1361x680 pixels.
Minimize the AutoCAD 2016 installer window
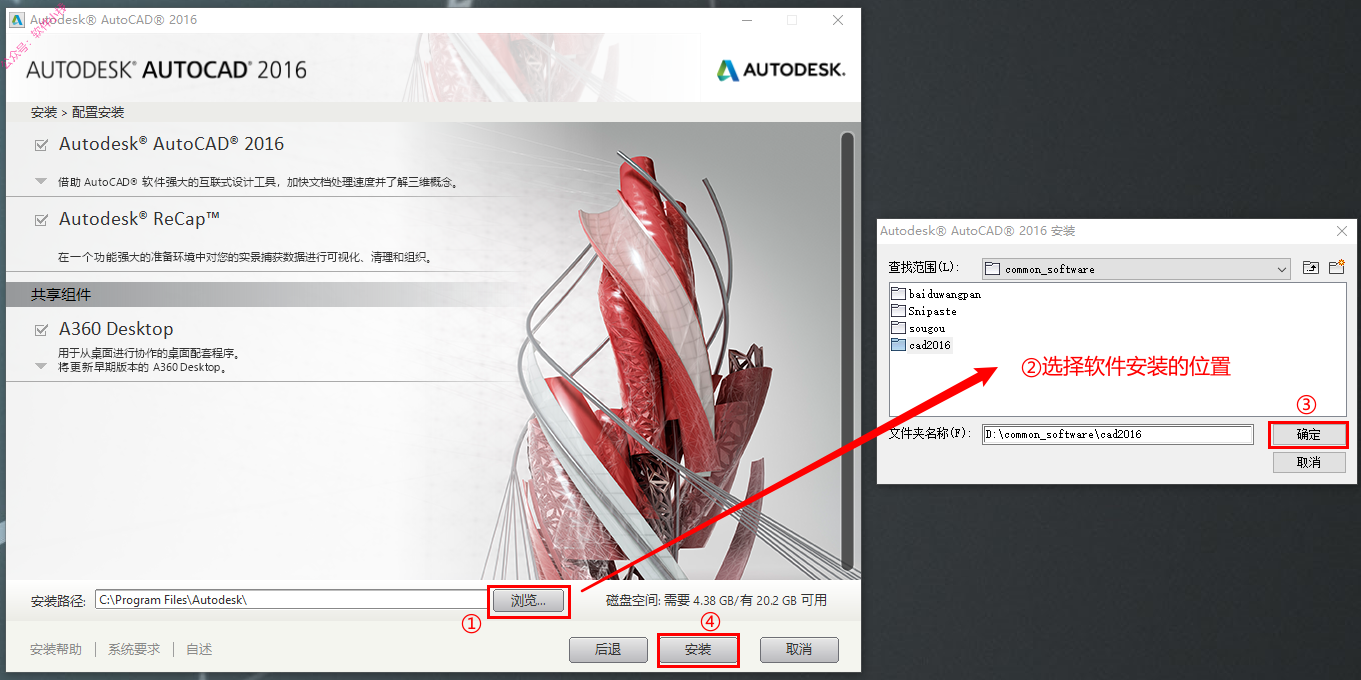tap(746, 20)
